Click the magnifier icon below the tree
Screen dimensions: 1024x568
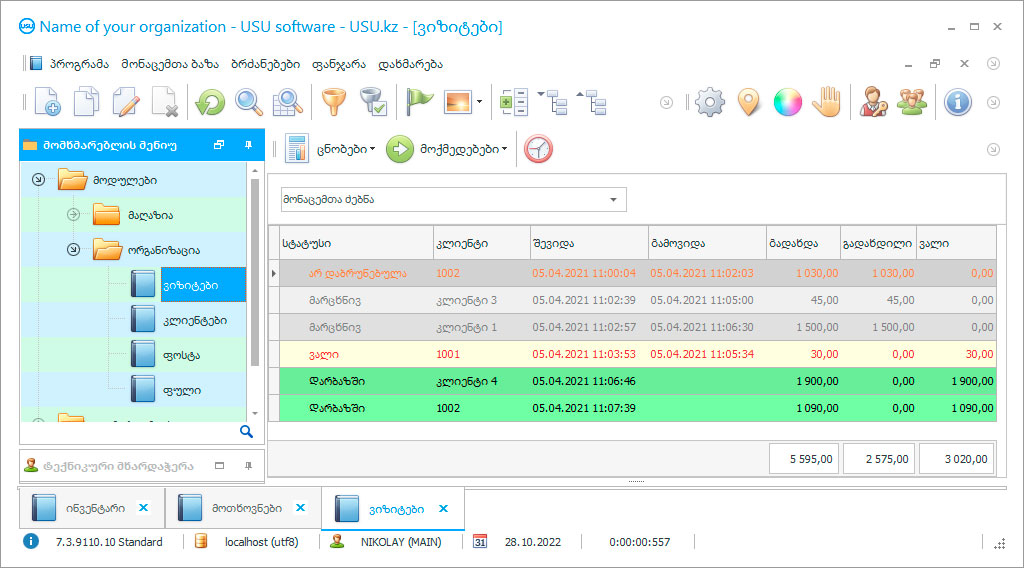pos(246,432)
